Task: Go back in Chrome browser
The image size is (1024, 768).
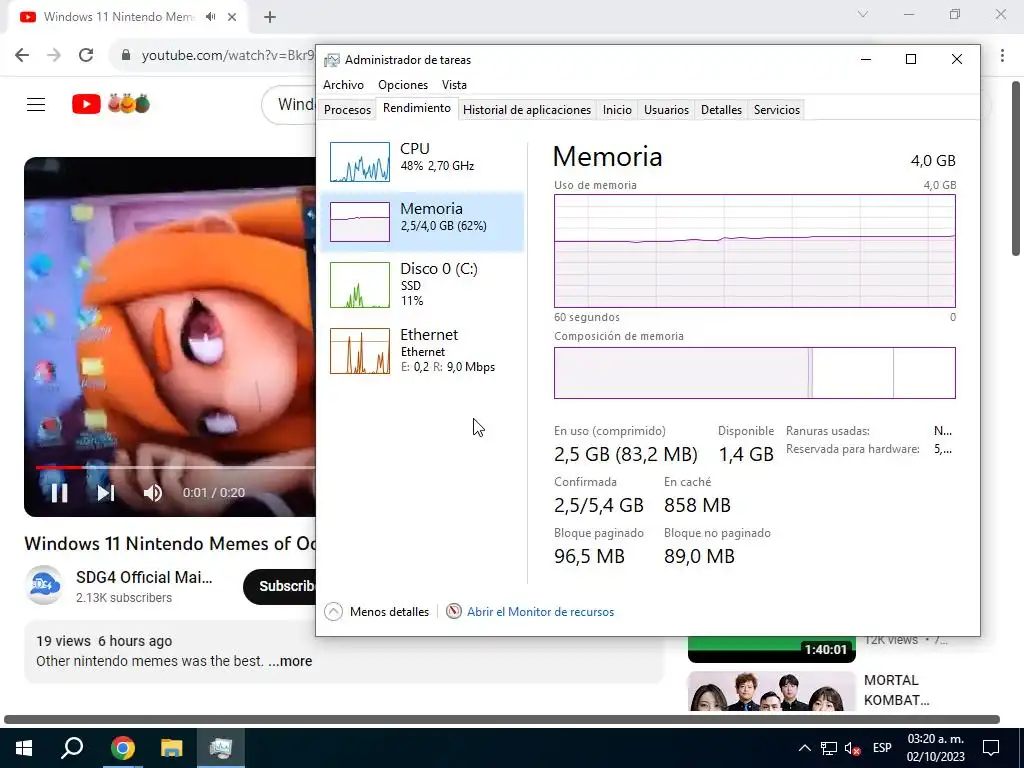Action: [22, 55]
